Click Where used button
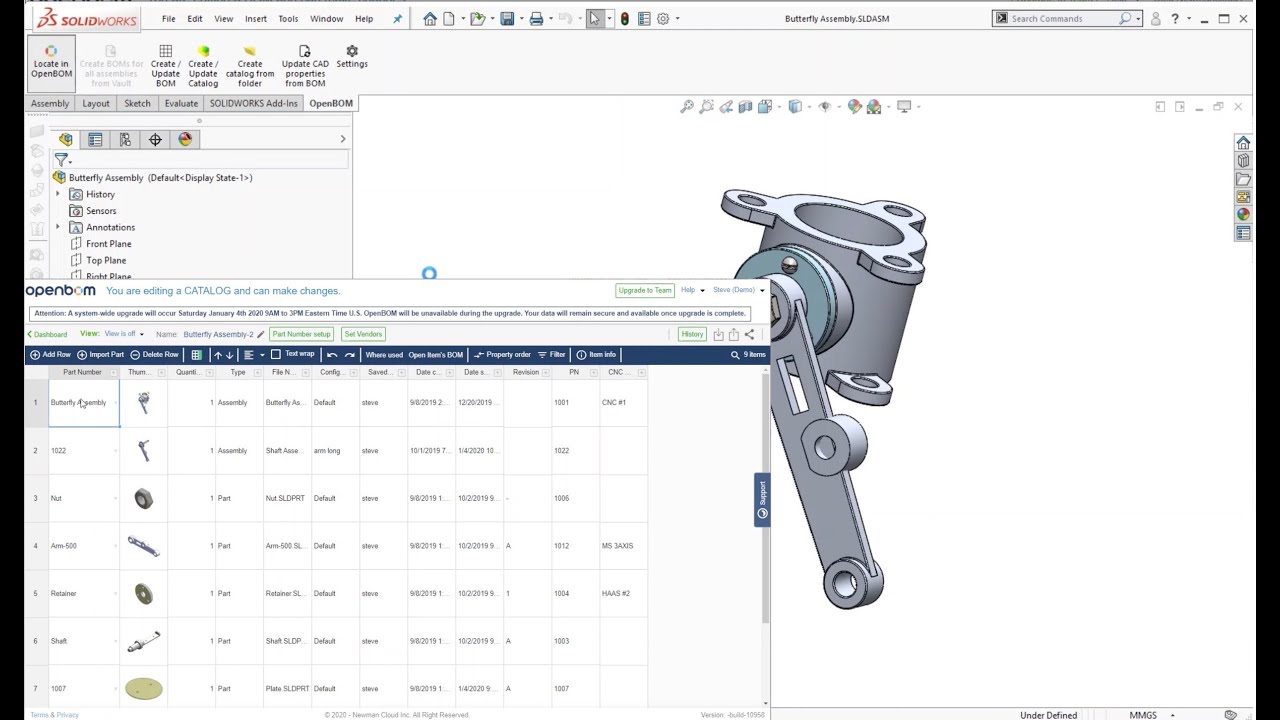The image size is (1280, 720). pyautogui.click(x=384, y=355)
